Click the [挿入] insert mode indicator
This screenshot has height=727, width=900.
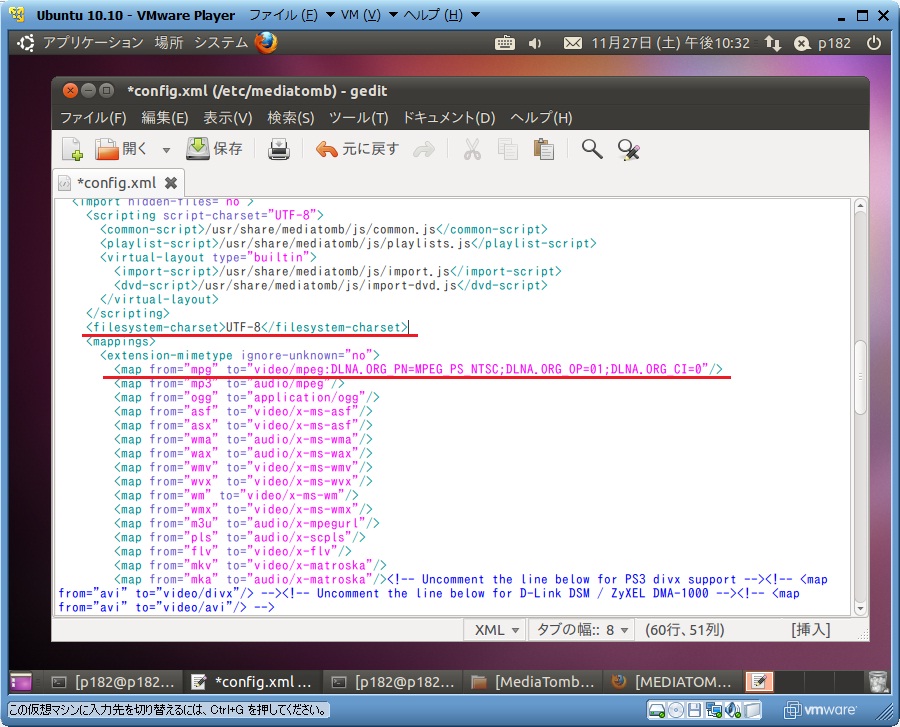(x=810, y=630)
